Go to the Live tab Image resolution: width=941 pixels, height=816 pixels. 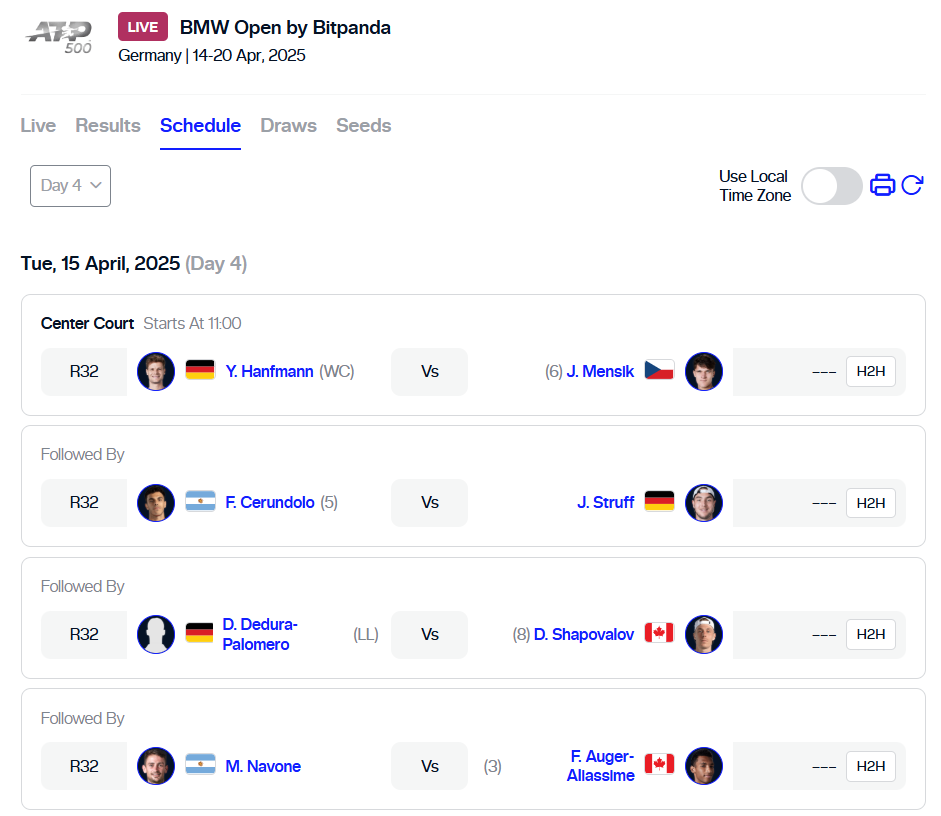pos(38,126)
